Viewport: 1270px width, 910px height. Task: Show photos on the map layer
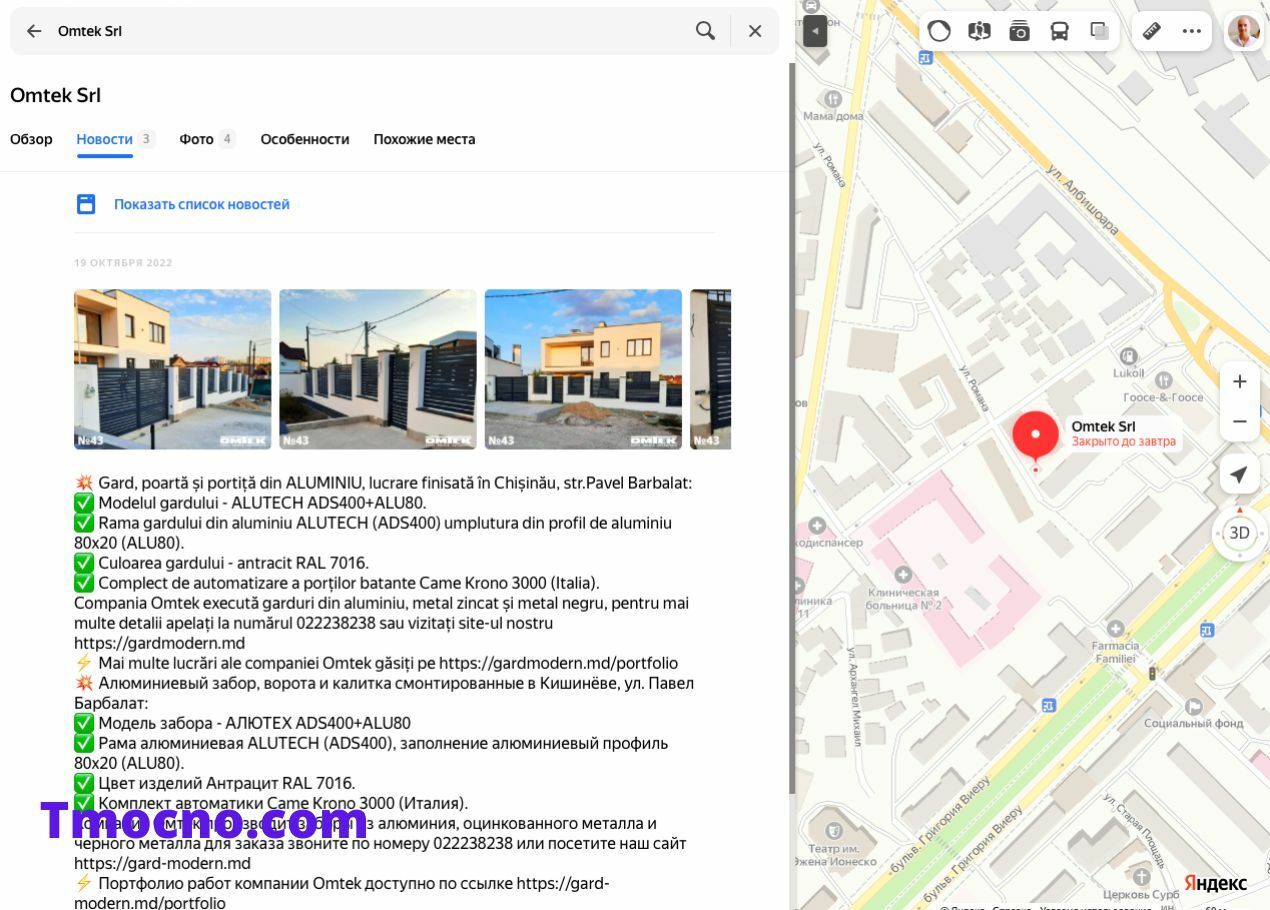click(1019, 31)
